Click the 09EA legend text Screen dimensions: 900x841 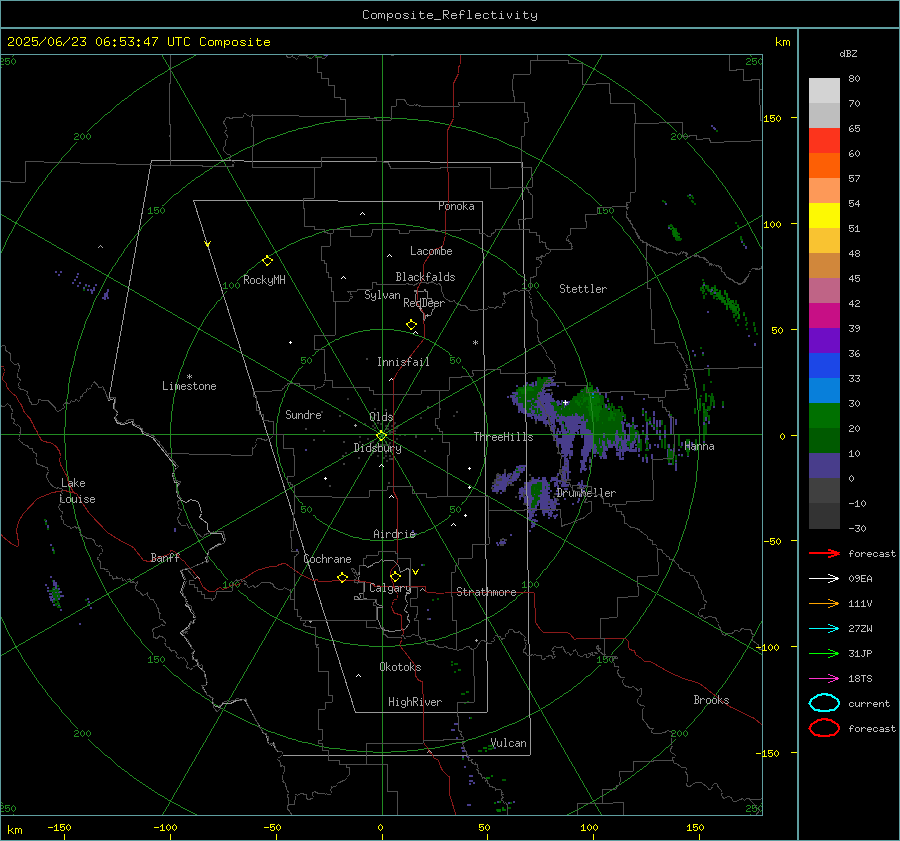(x=860, y=579)
